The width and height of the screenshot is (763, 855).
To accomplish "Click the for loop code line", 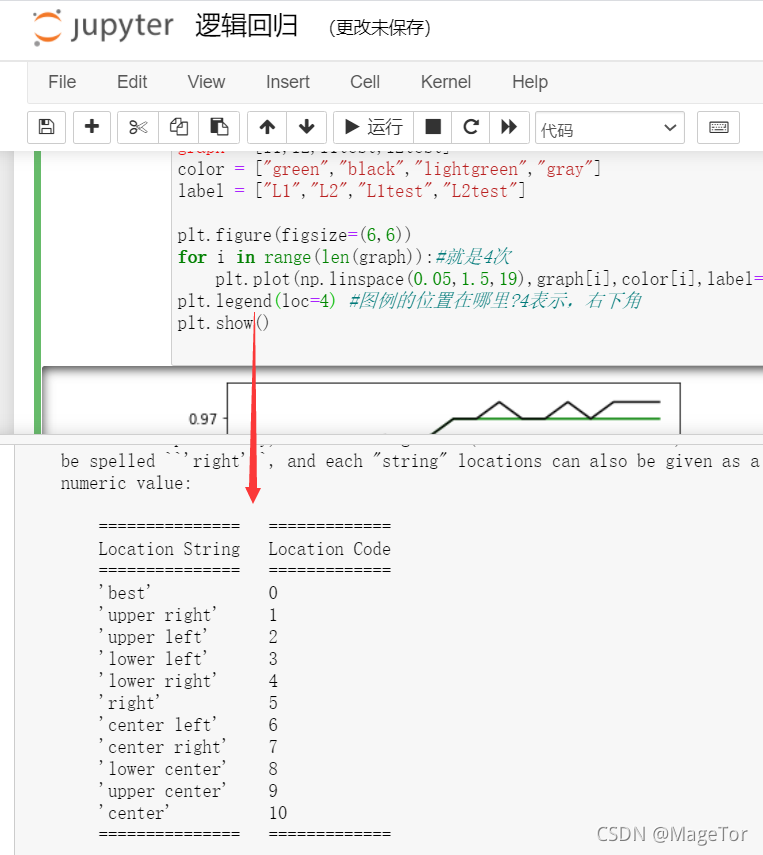I will click(344, 256).
